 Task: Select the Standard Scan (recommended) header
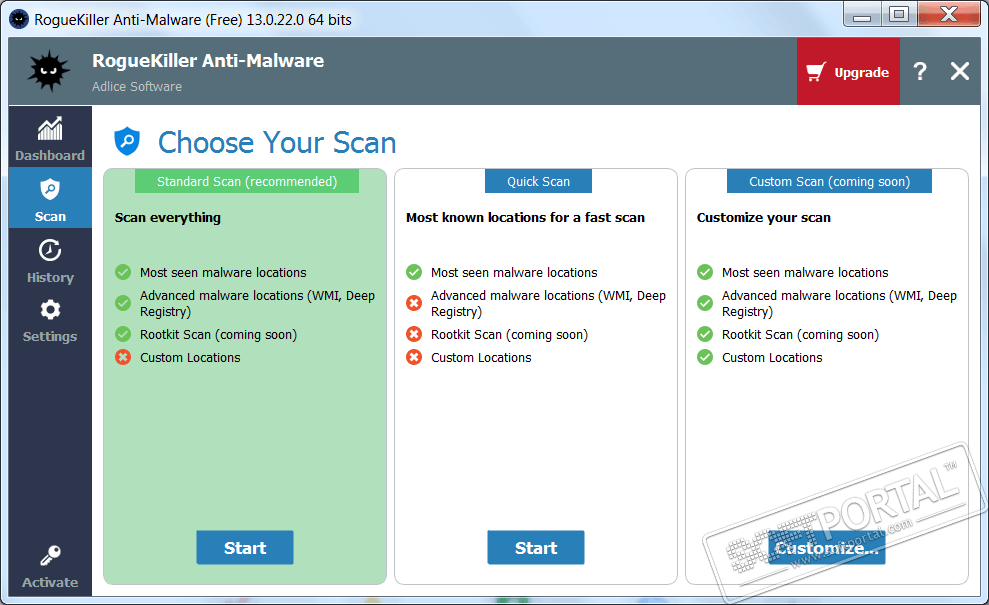(247, 181)
